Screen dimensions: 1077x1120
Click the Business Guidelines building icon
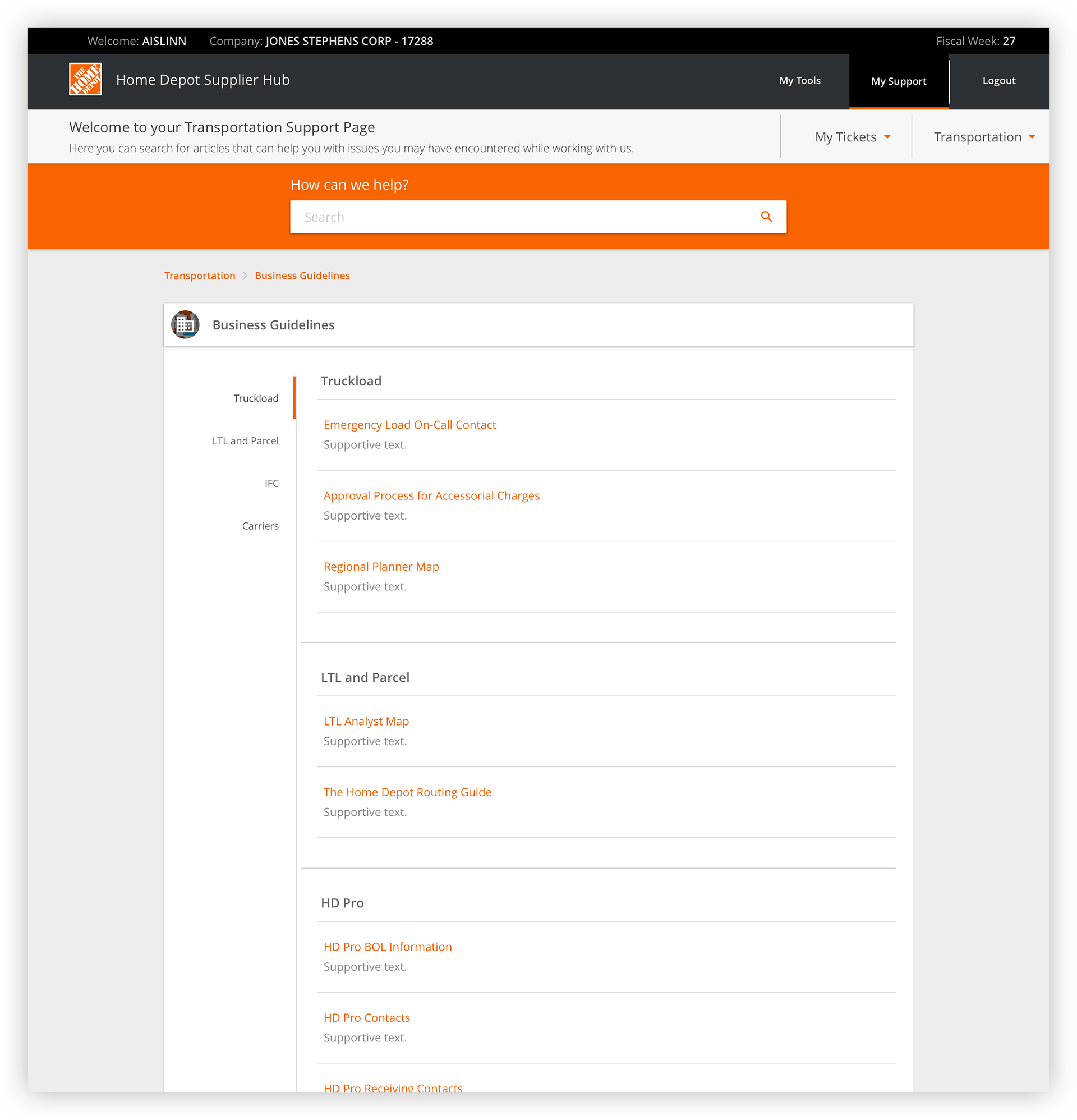tap(185, 324)
